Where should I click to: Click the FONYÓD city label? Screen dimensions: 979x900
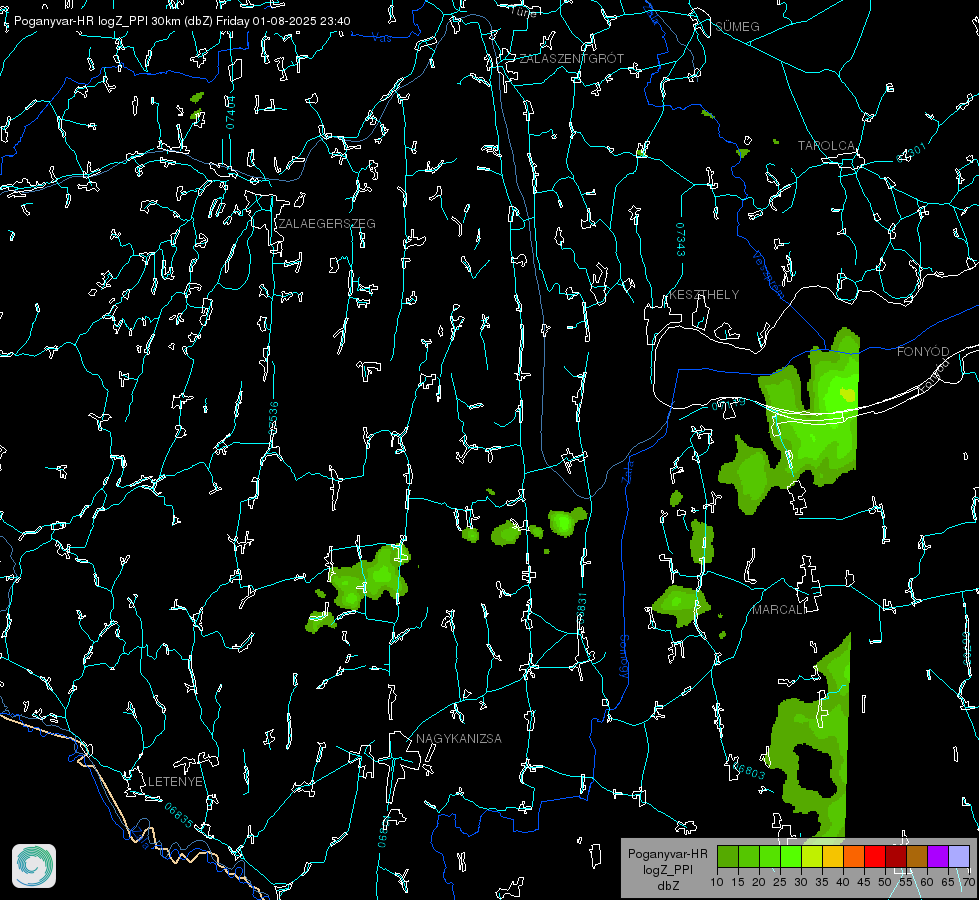pyautogui.click(x=923, y=352)
